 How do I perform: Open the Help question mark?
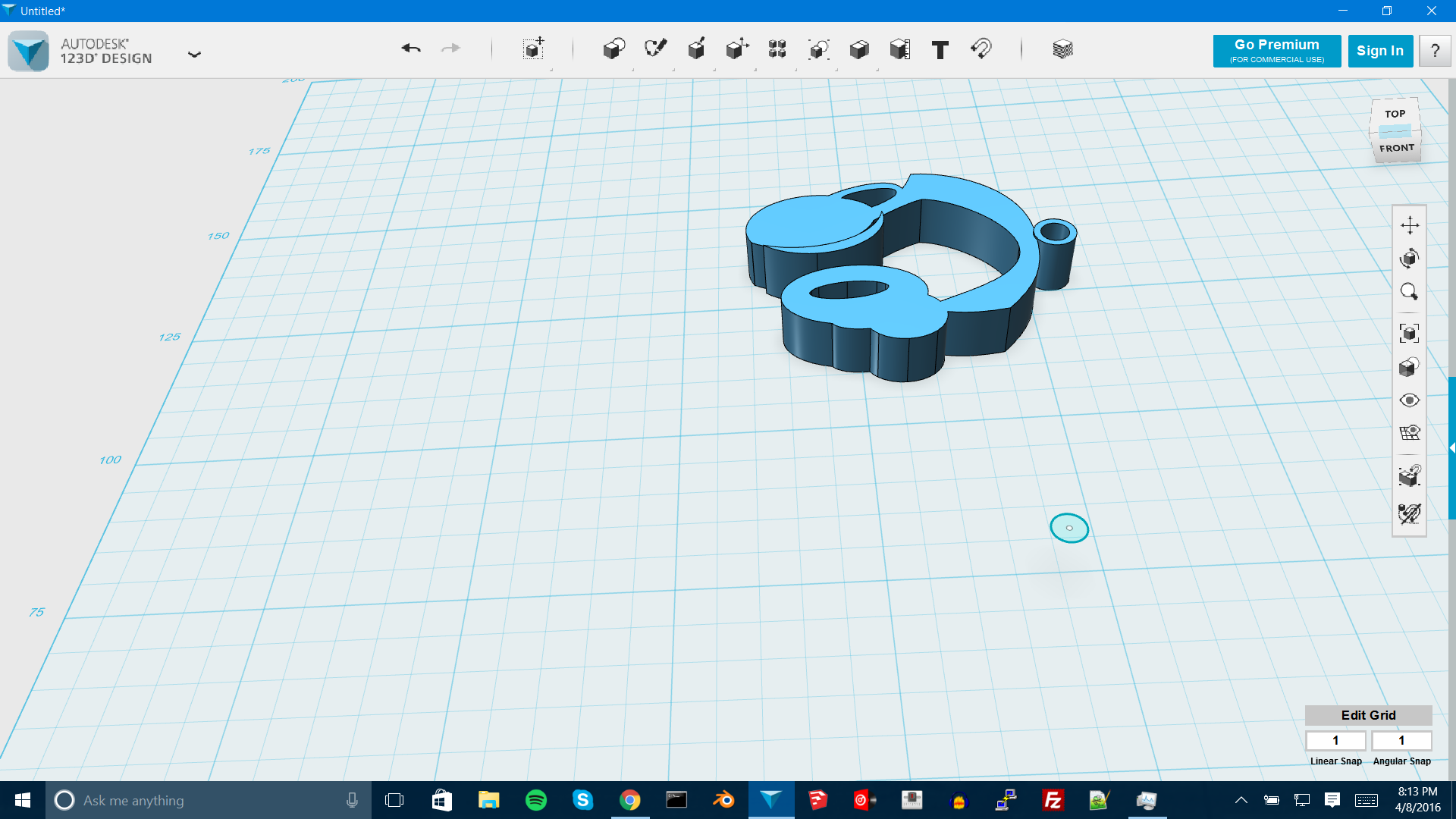[1435, 51]
